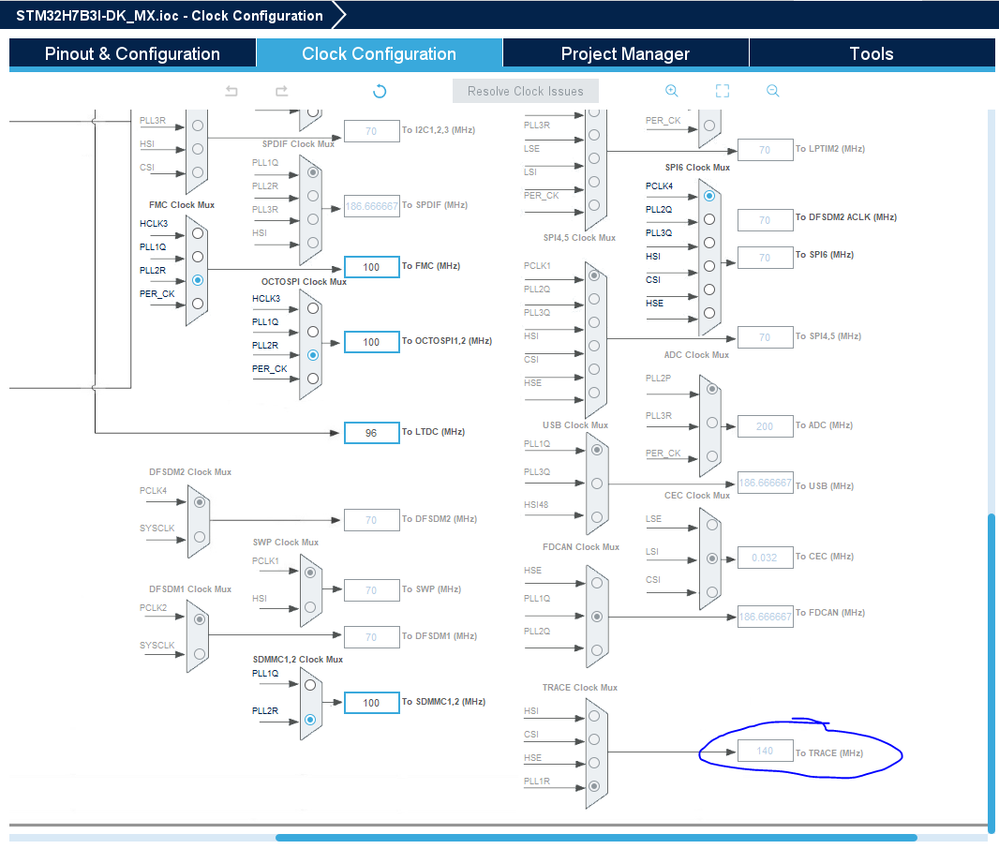Click the To I2C1,2,3 value box
Viewport: 999px width, 848px height.
pos(371,131)
